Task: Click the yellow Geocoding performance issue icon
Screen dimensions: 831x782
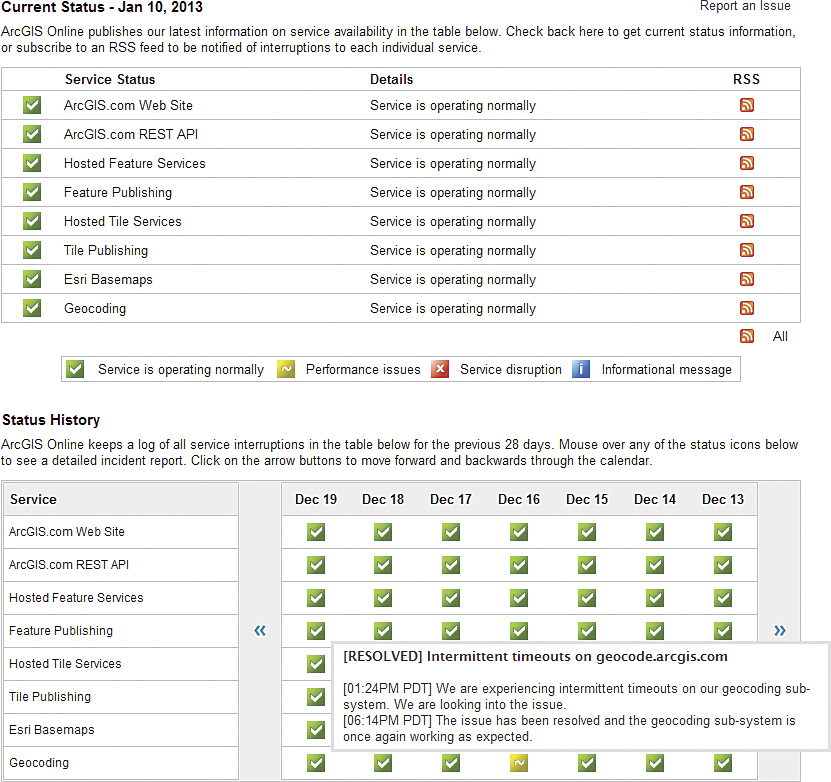Action: point(519,763)
